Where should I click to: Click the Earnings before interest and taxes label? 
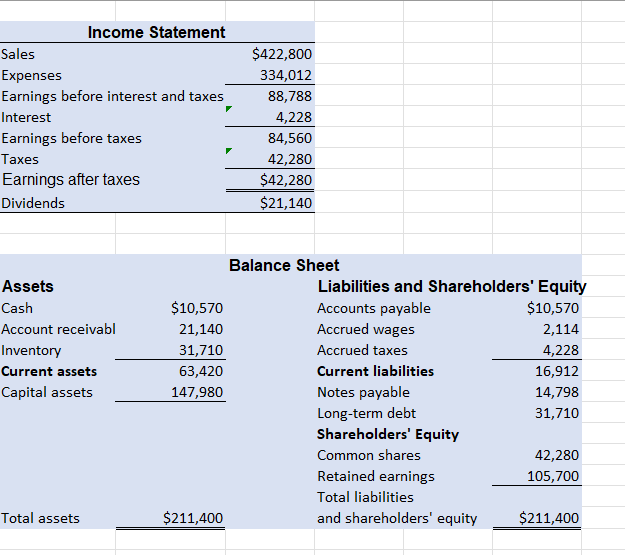[112, 96]
